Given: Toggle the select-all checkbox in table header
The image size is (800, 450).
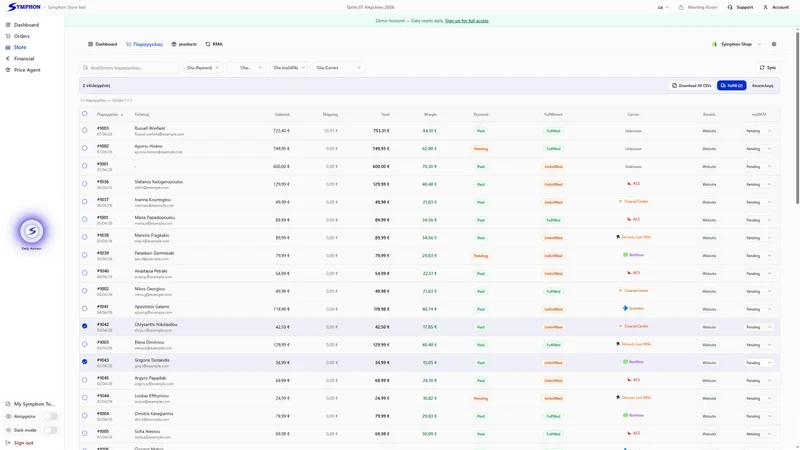Looking at the screenshot, I should pyautogui.click(x=85, y=114).
